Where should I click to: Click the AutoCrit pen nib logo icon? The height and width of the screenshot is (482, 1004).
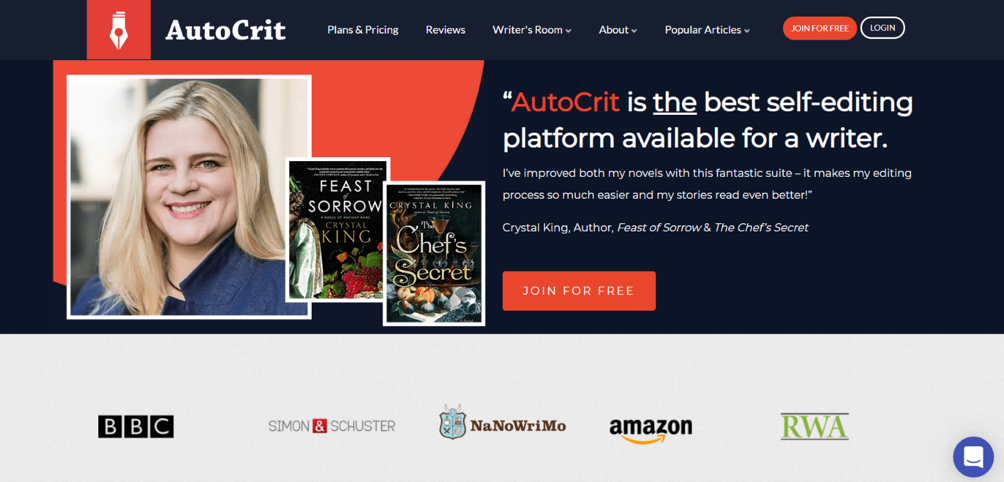pos(118,29)
